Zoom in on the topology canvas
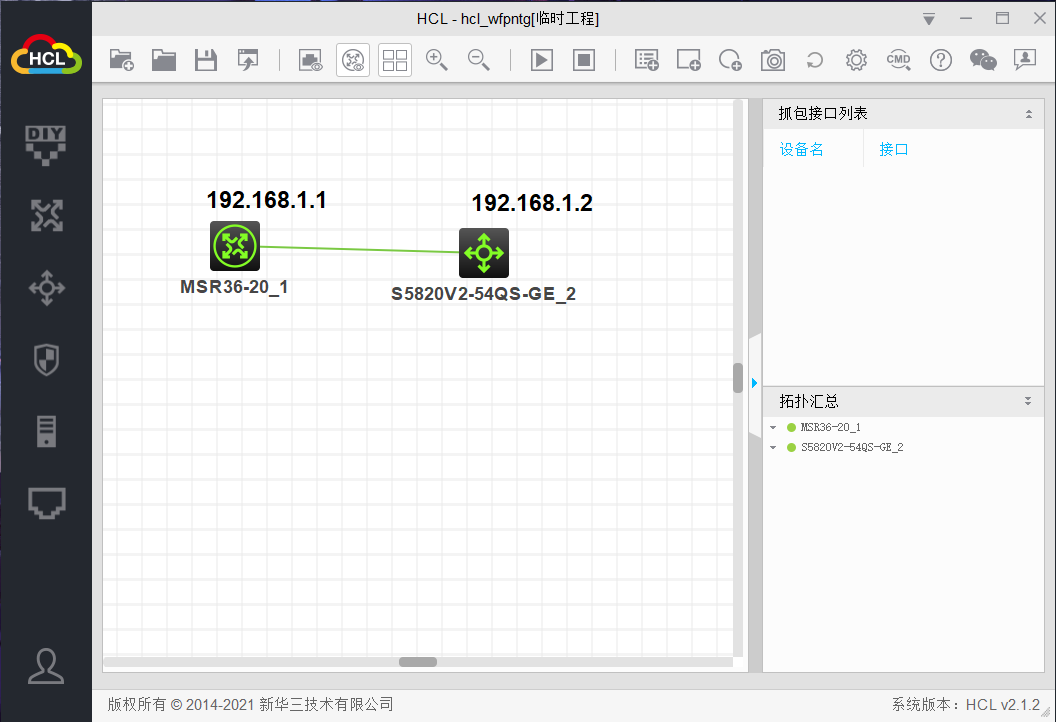 436,60
